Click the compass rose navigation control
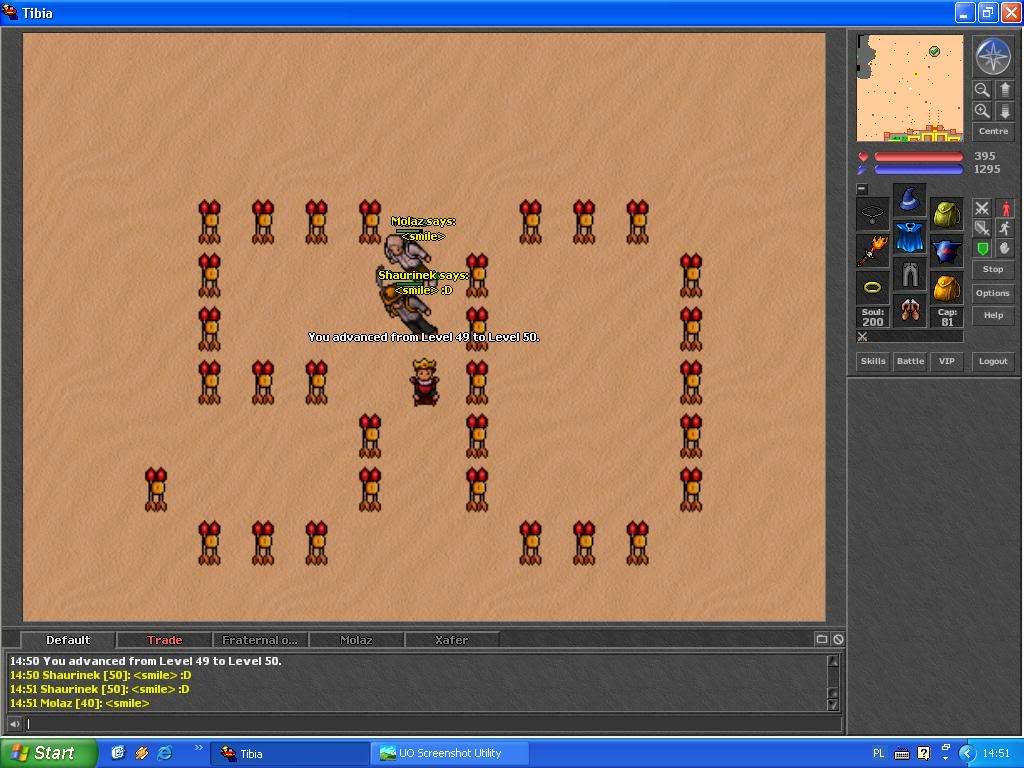Viewport: 1024px width, 768px height. (993, 57)
